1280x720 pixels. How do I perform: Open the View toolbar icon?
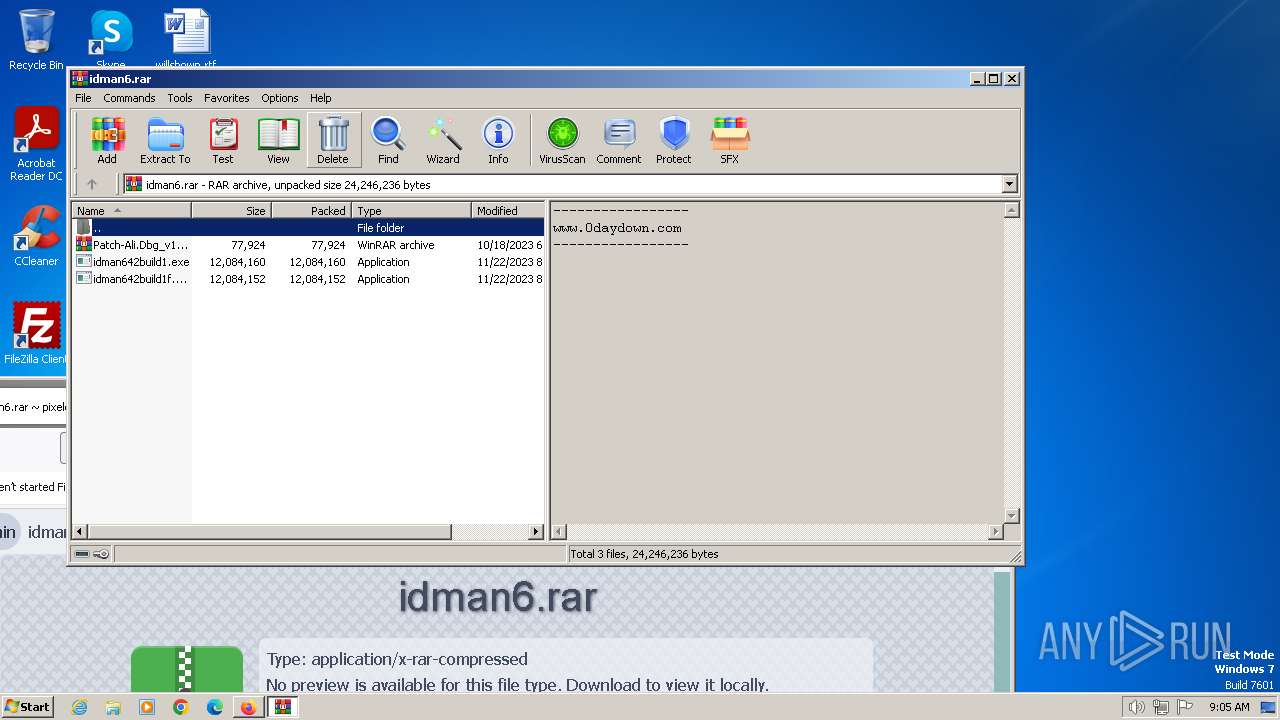click(278, 140)
